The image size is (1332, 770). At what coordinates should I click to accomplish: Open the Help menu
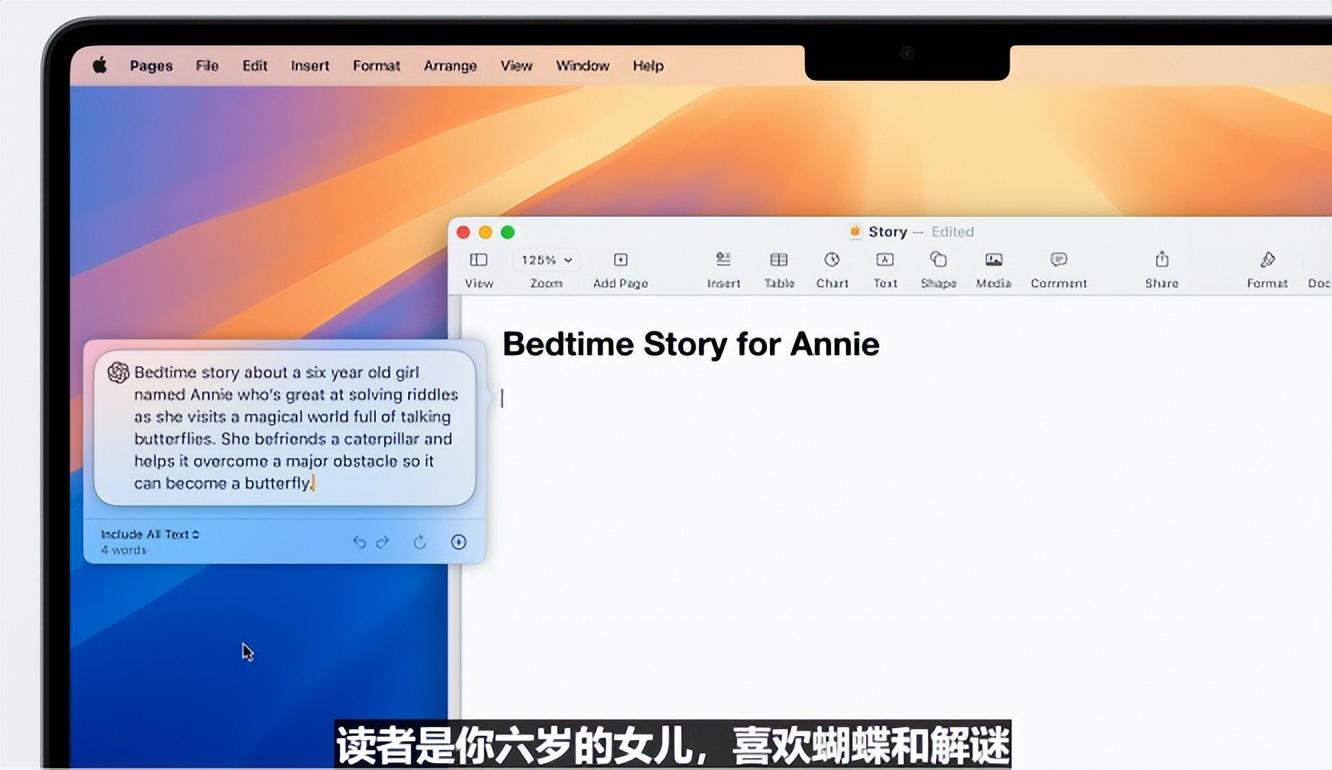coord(648,66)
